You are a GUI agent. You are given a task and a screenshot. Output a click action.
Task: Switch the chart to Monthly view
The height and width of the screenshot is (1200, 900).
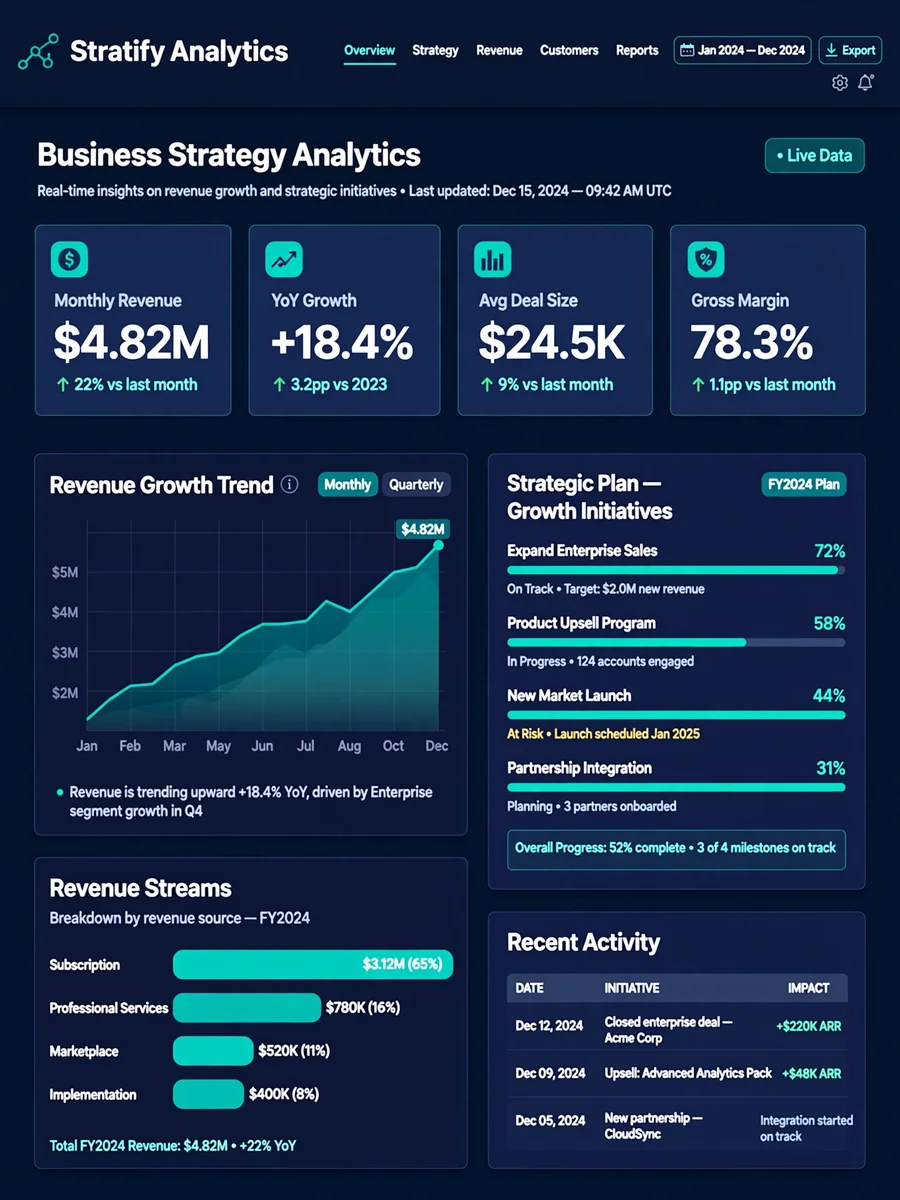[x=348, y=485]
